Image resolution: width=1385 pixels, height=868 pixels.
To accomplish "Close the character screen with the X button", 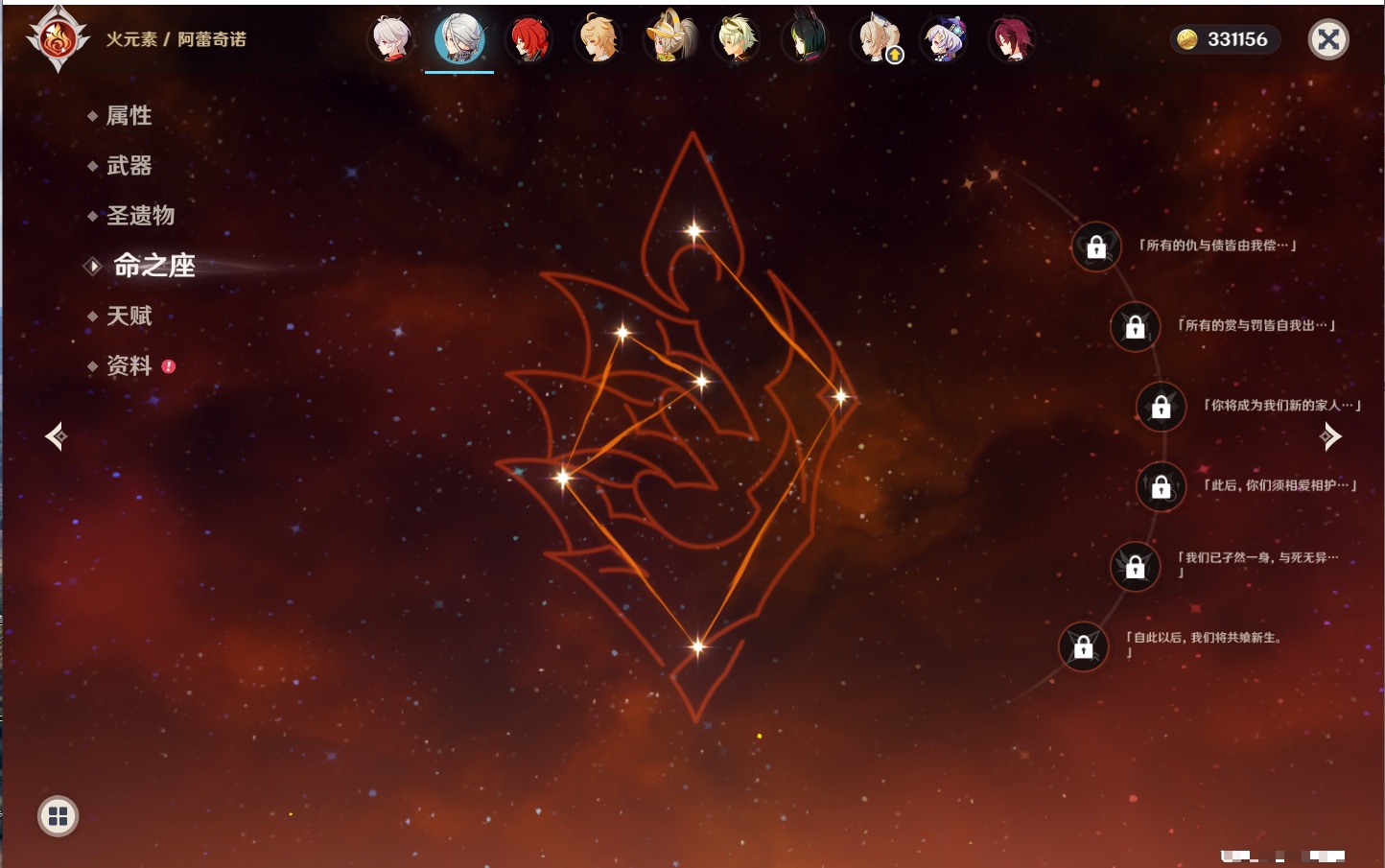I will pos(1328,39).
